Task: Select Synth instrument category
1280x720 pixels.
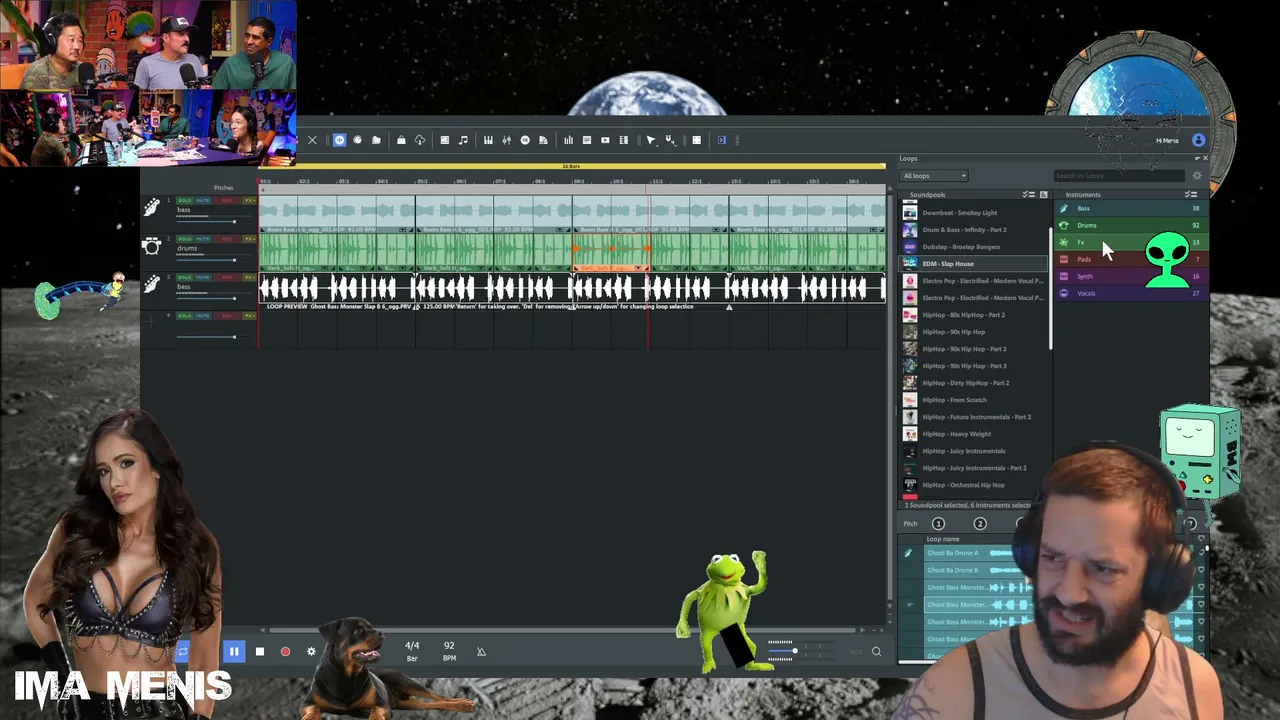Action: click(1130, 276)
